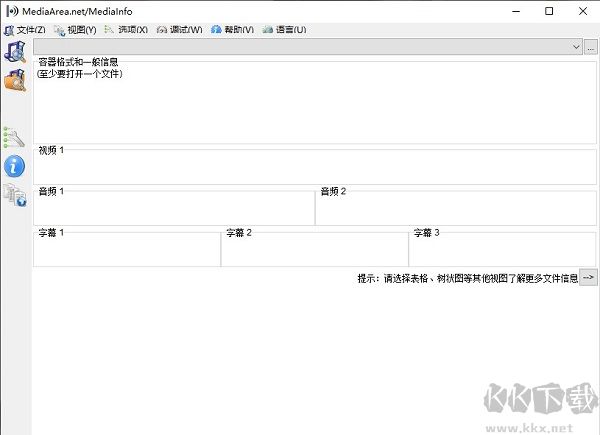This screenshot has width=600, height=435.
Task: Maximize the MediaInfo window
Action: coord(549,11)
